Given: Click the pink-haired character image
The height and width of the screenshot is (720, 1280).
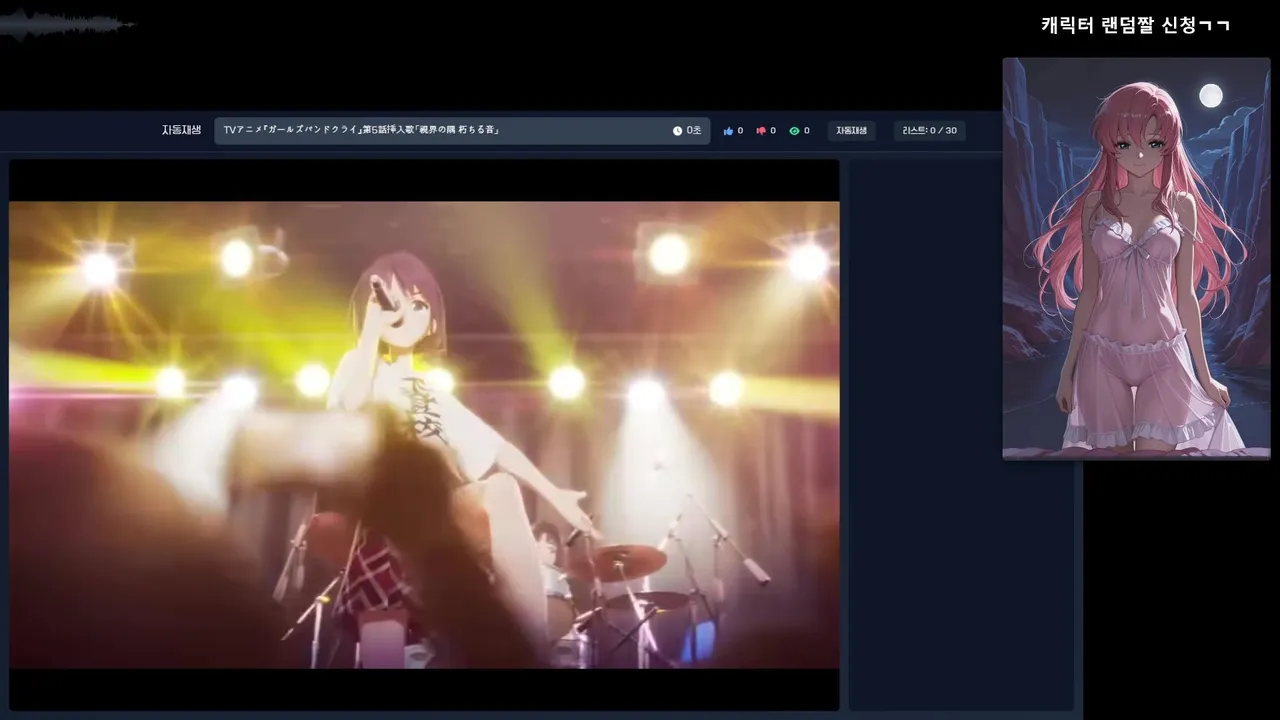Looking at the screenshot, I should pos(1136,258).
